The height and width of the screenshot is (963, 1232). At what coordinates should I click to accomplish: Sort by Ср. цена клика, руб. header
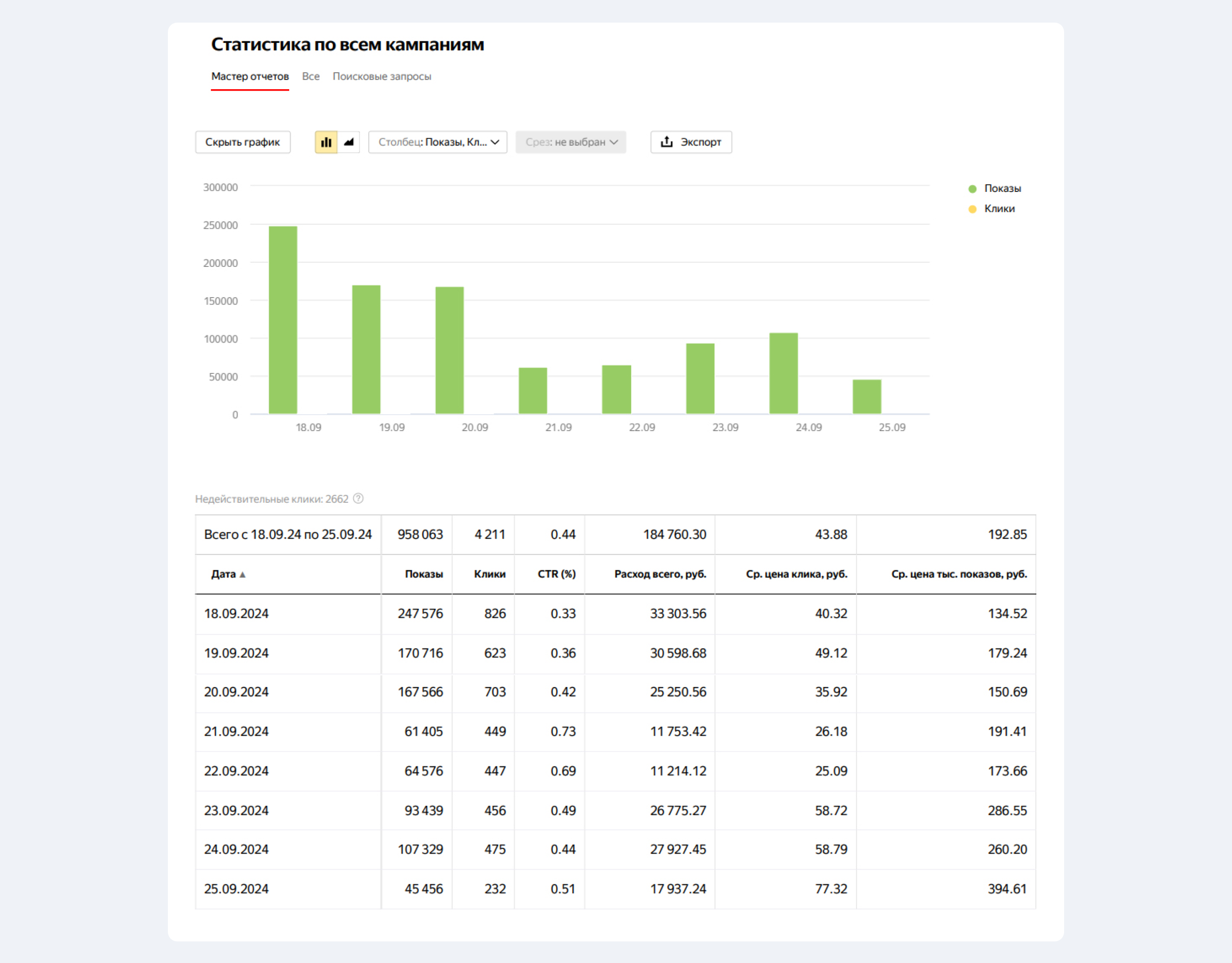click(x=797, y=574)
